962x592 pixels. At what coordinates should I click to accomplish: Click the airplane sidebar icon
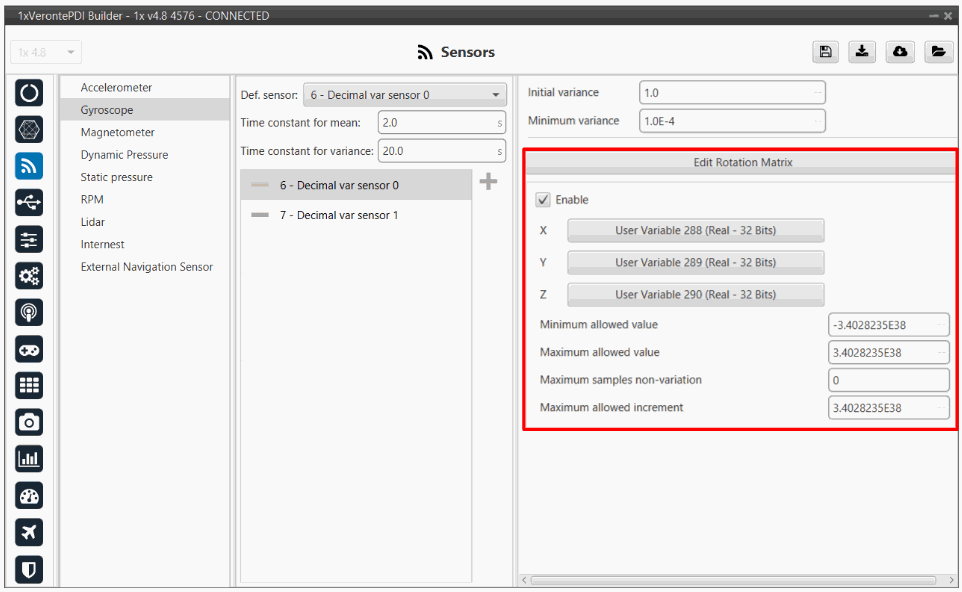click(30, 532)
